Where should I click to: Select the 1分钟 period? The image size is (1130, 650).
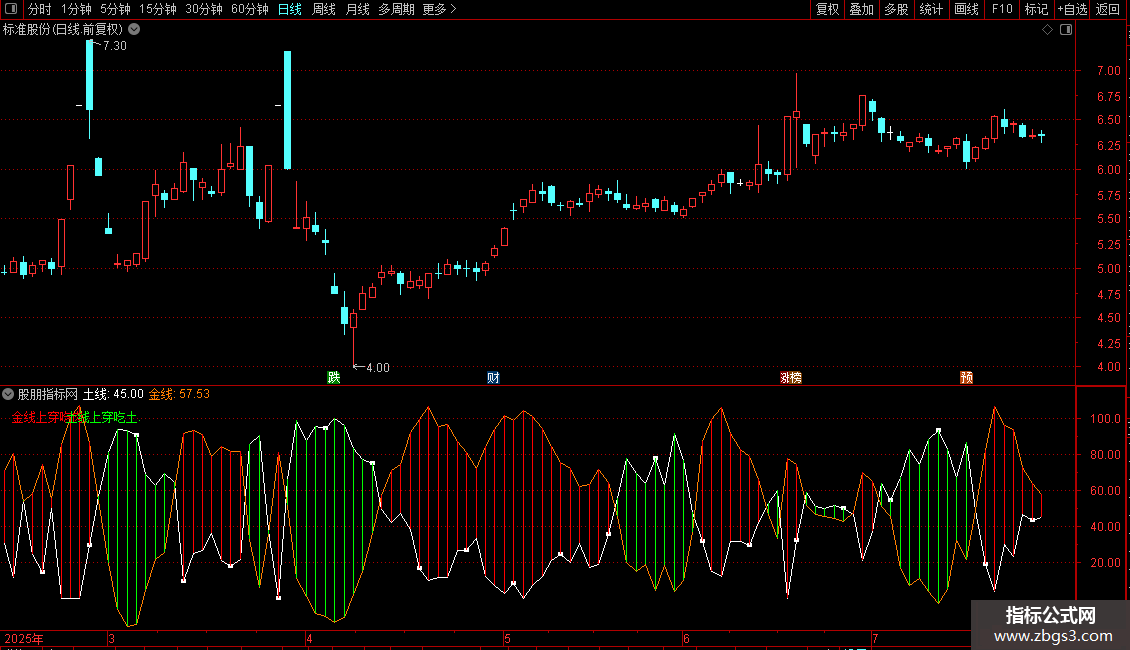point(76,9)
